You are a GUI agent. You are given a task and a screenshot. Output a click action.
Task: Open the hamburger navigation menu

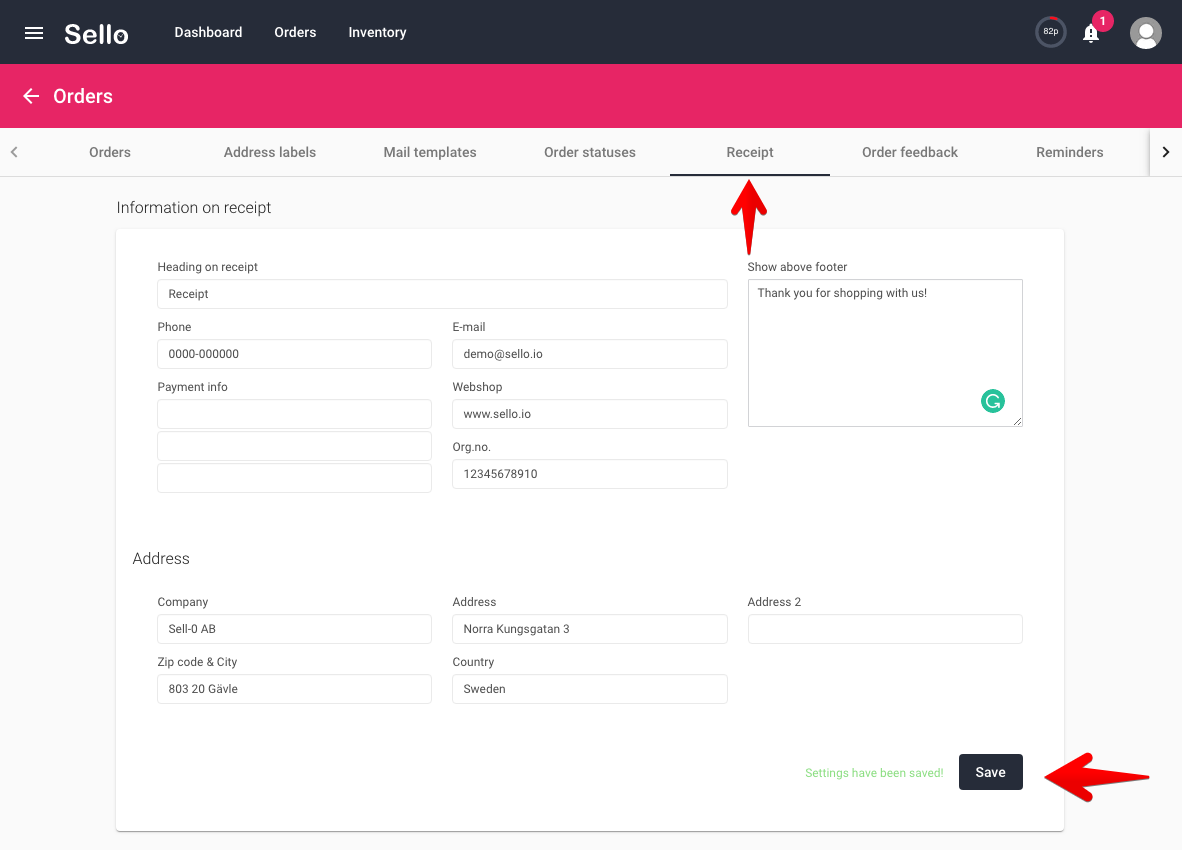coord(33,32)
